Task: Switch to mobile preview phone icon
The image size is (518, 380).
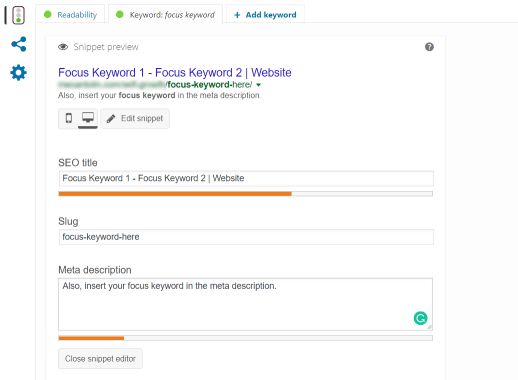Action: [69, 118]
